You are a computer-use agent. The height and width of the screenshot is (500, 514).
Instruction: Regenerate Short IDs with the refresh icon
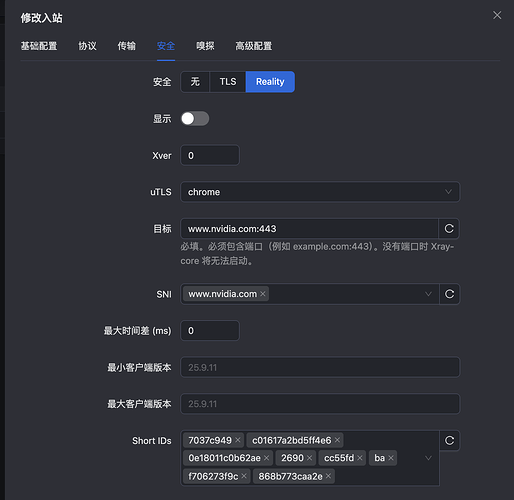(449, 441)
